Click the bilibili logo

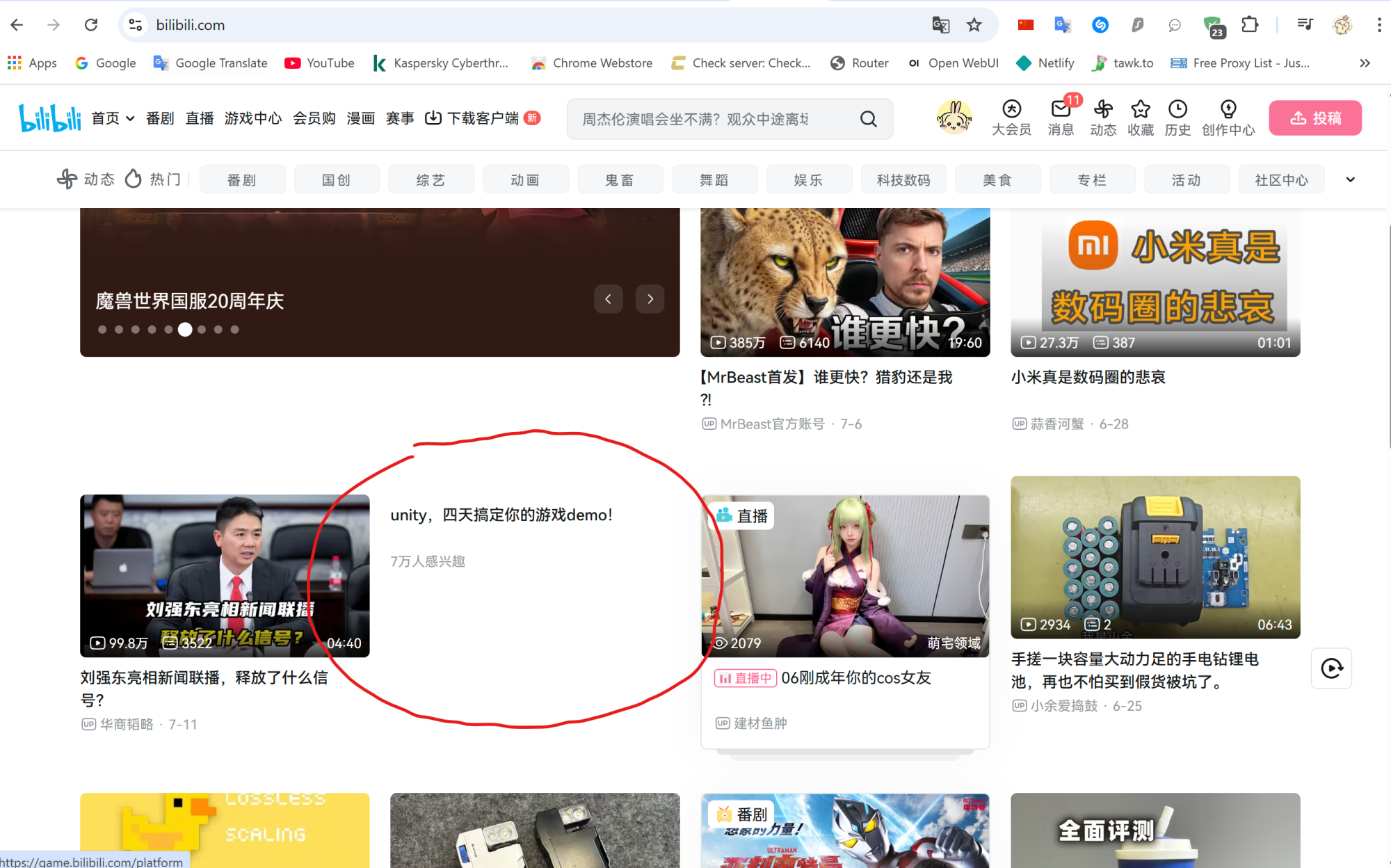49,118
